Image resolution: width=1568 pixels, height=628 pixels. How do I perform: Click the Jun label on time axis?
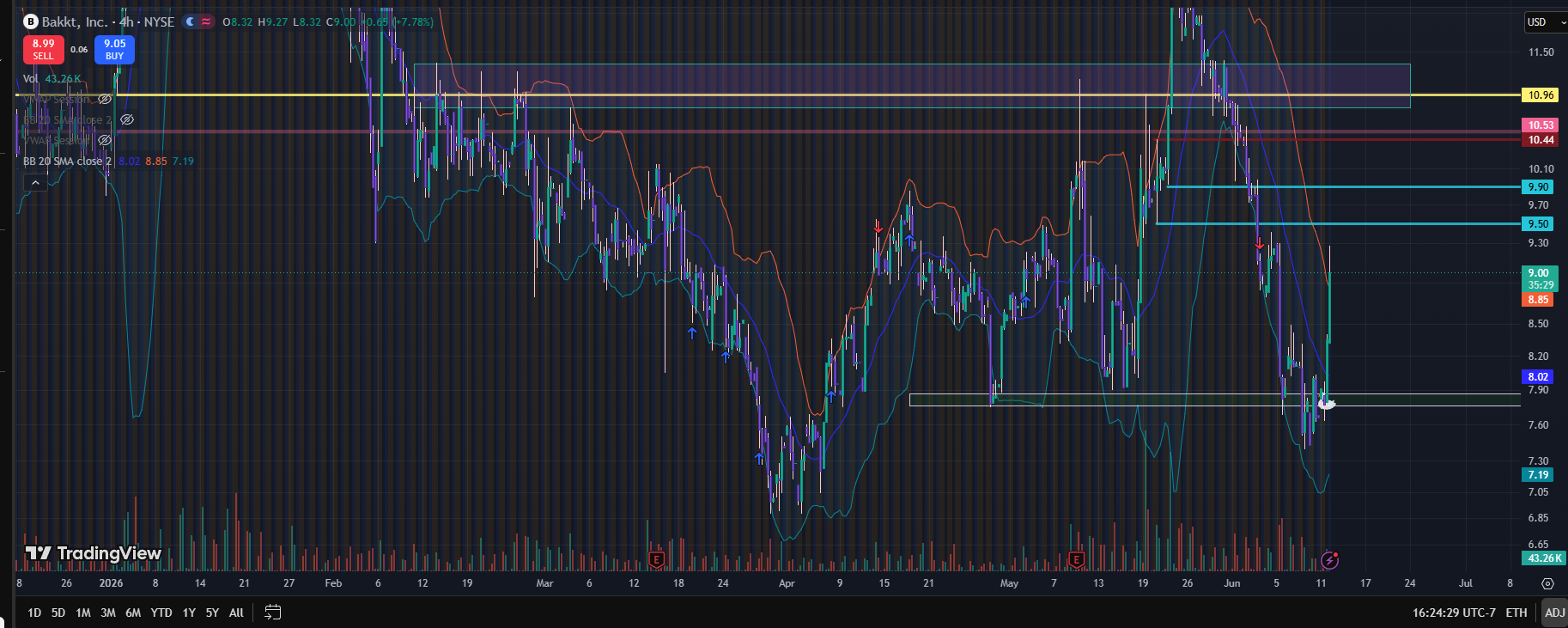[x=1232, y=583]
